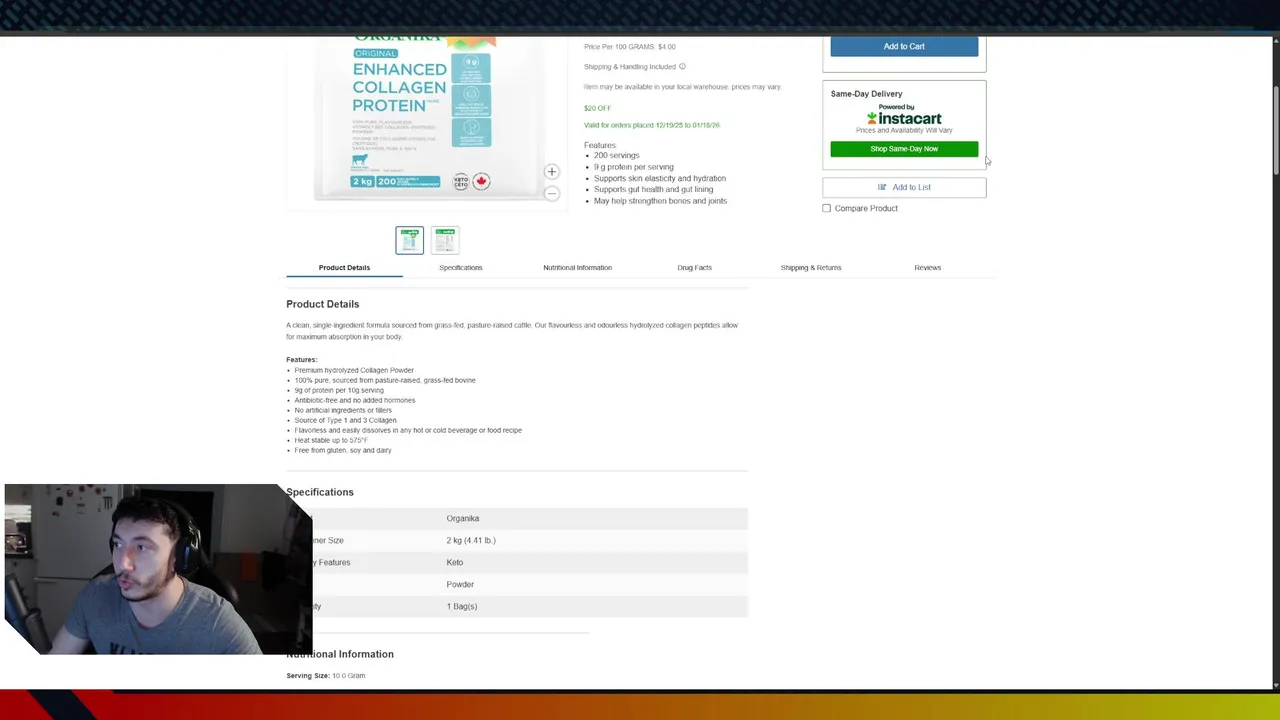Screen dimensions: 1280x720
Task: Click 'Price Per 100 GRAMS: $4.00' text
Action: click(630, 47)
